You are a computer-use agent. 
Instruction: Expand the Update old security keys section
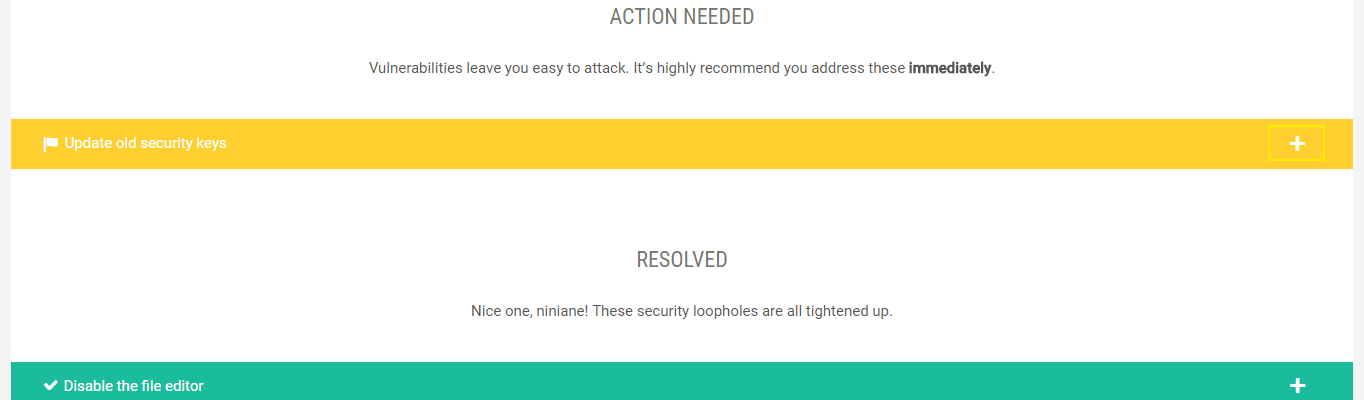(1296, 143)
